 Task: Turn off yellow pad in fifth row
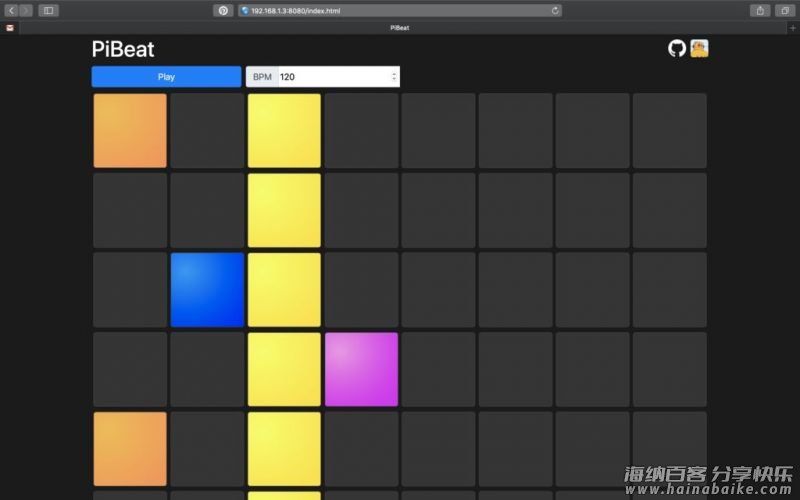(x=284, y=449)
